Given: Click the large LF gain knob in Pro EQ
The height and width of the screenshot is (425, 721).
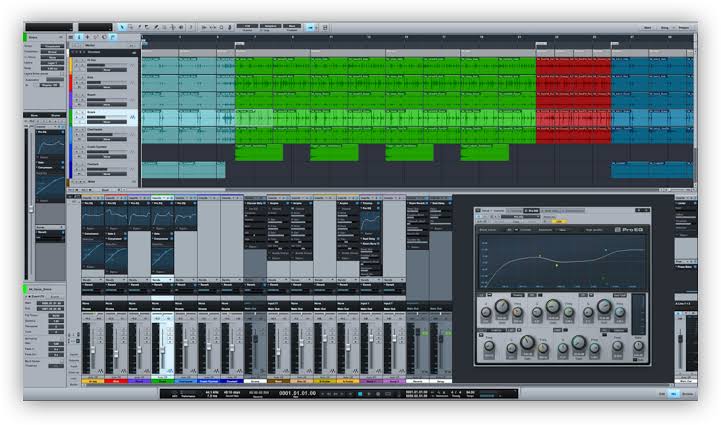Looking at the screenshot, I should click(502, 306).
